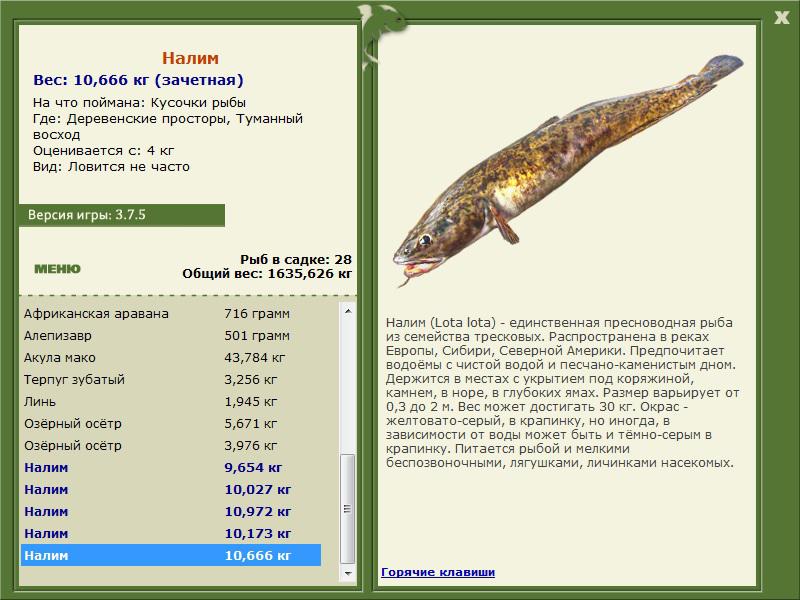Select the Алепизавр row
Screen dimensions: 800x600
[x=171, y=336]
